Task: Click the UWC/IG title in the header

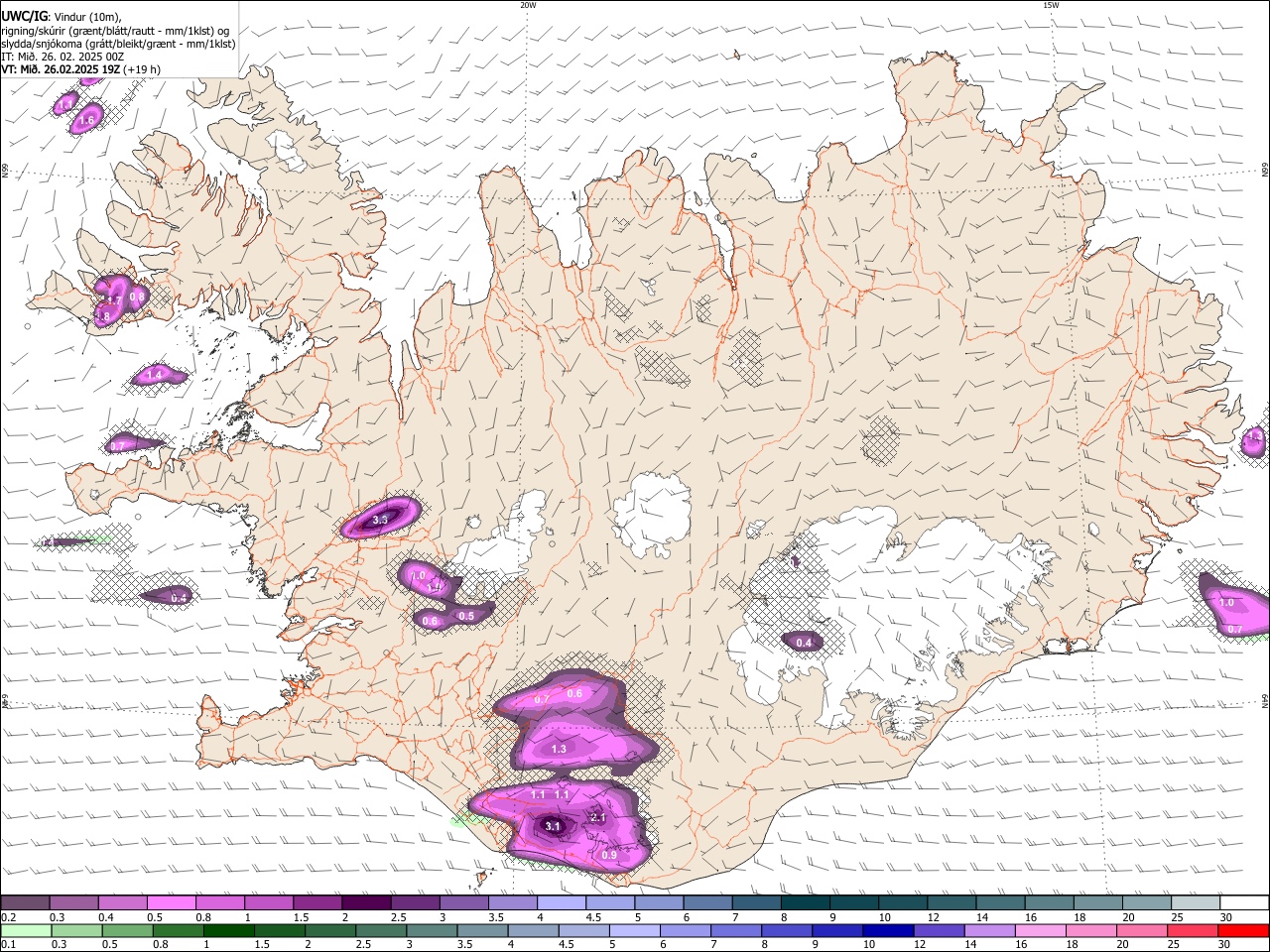Action: 24,16
